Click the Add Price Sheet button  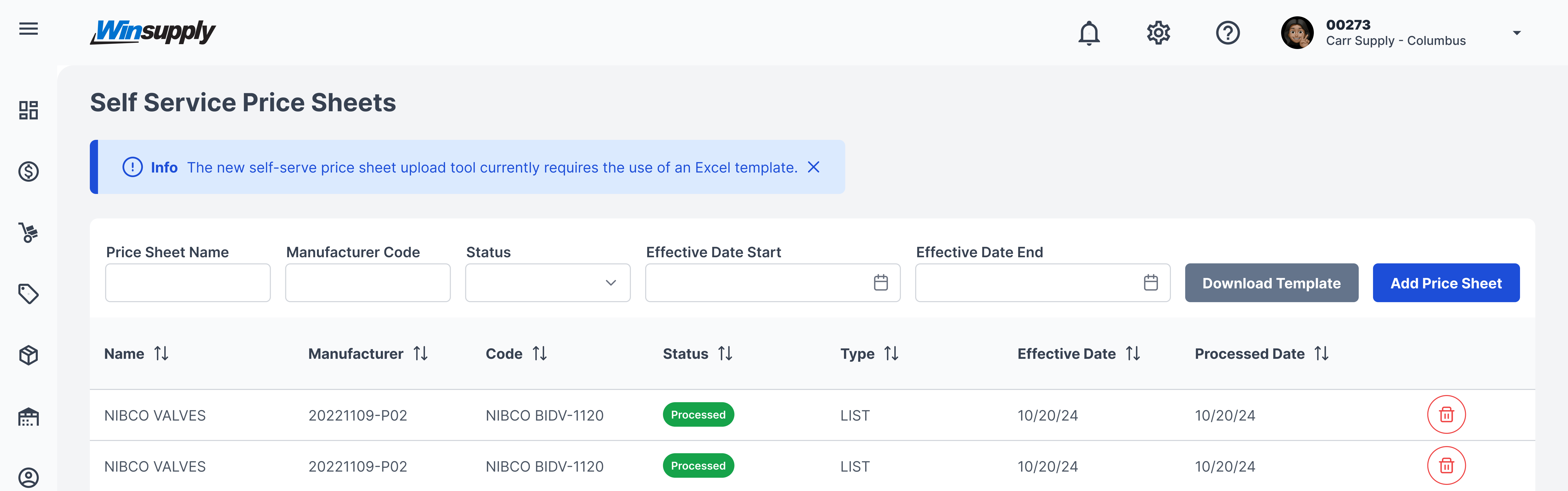pyautogui.click(x=1446, y=283)
